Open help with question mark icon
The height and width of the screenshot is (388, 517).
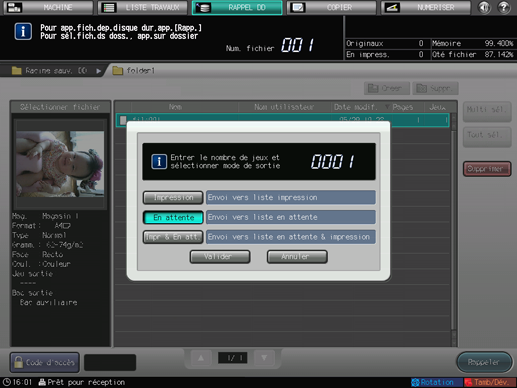pos(504,7)
